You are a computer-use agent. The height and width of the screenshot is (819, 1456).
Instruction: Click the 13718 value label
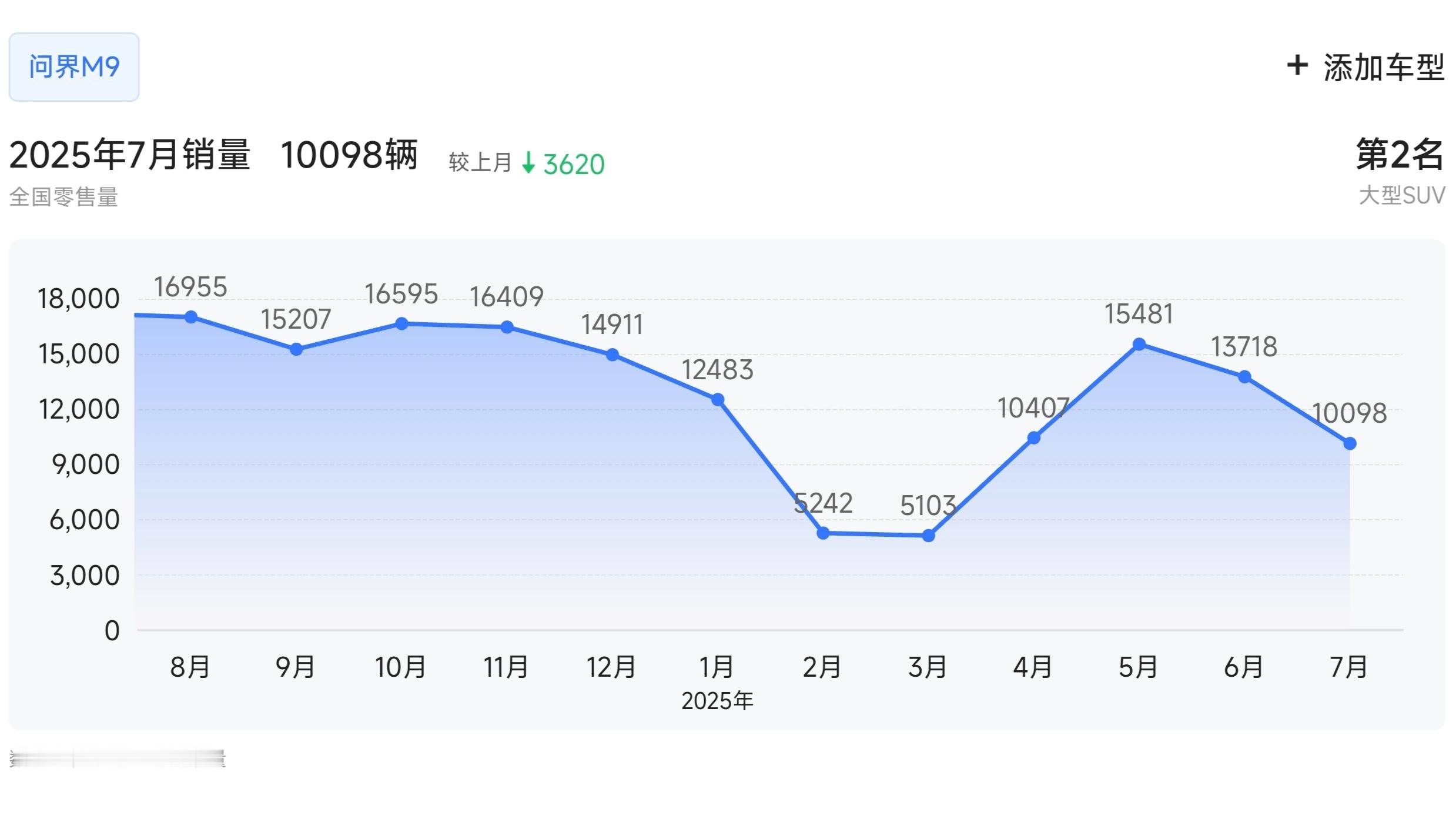[1244, 347]
